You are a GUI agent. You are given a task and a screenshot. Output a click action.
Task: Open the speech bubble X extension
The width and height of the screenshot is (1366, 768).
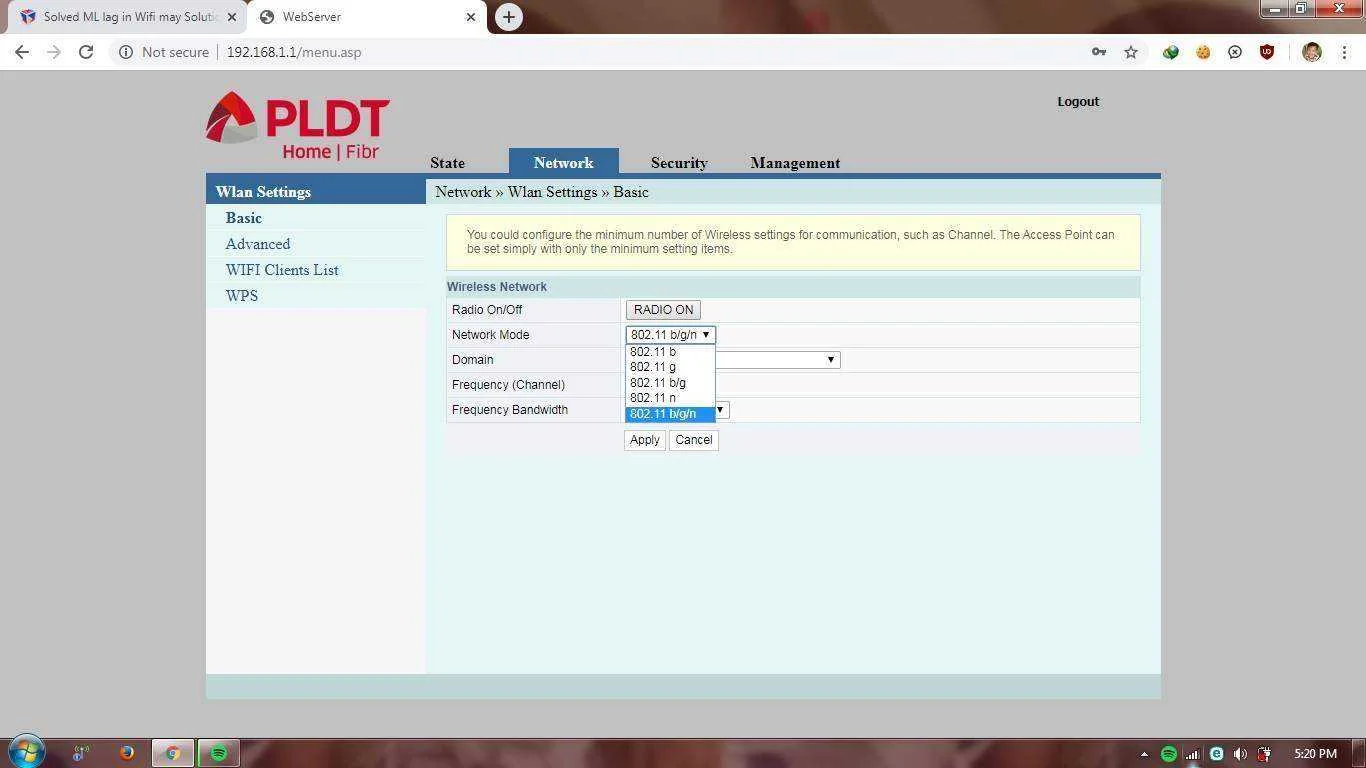(x=1235, y=52)
